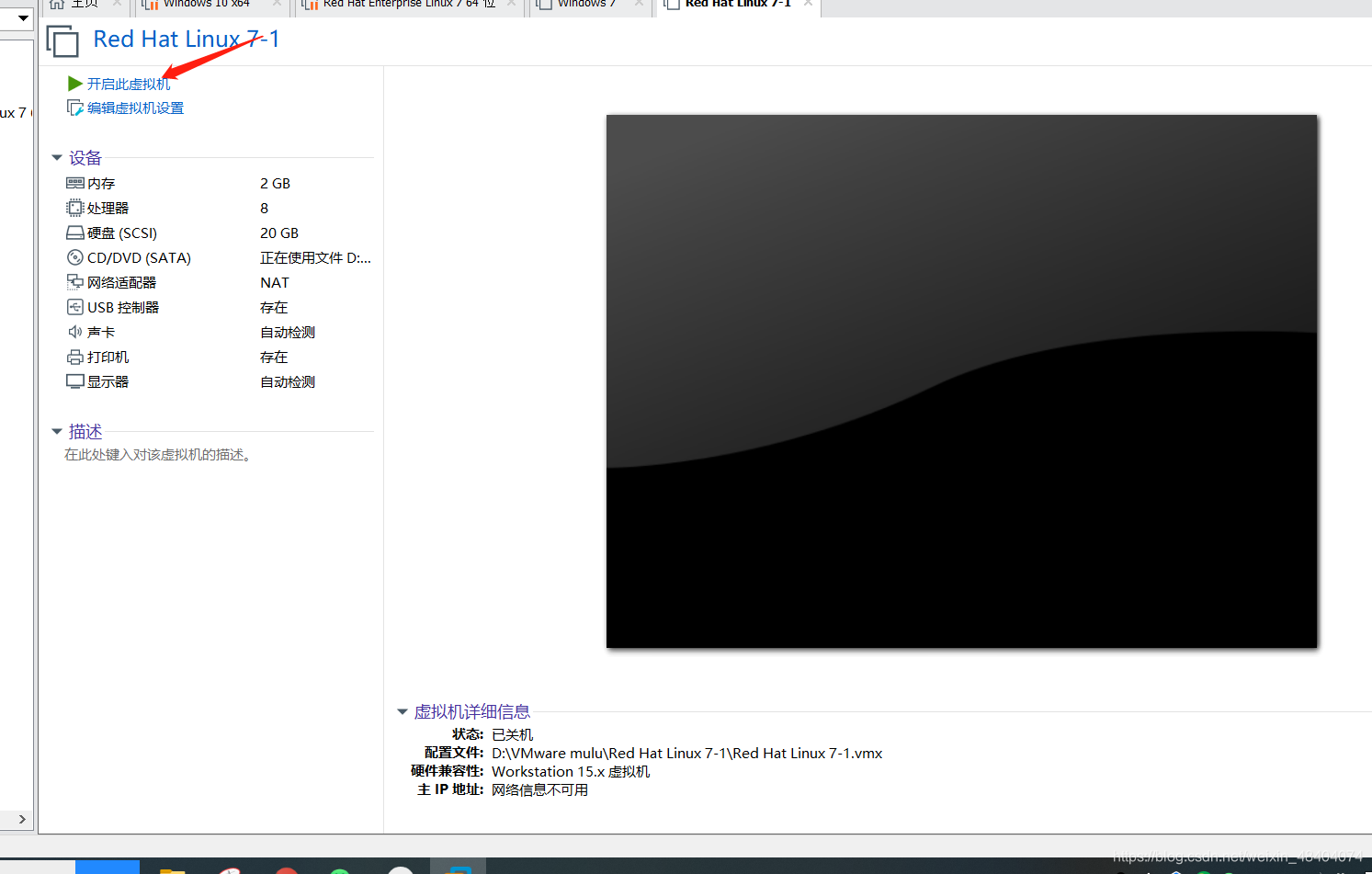The width and height of the screenshot is (1372, 874).
Task: Click the printer (打印机) icon
Action: click(x=75, y=358)
